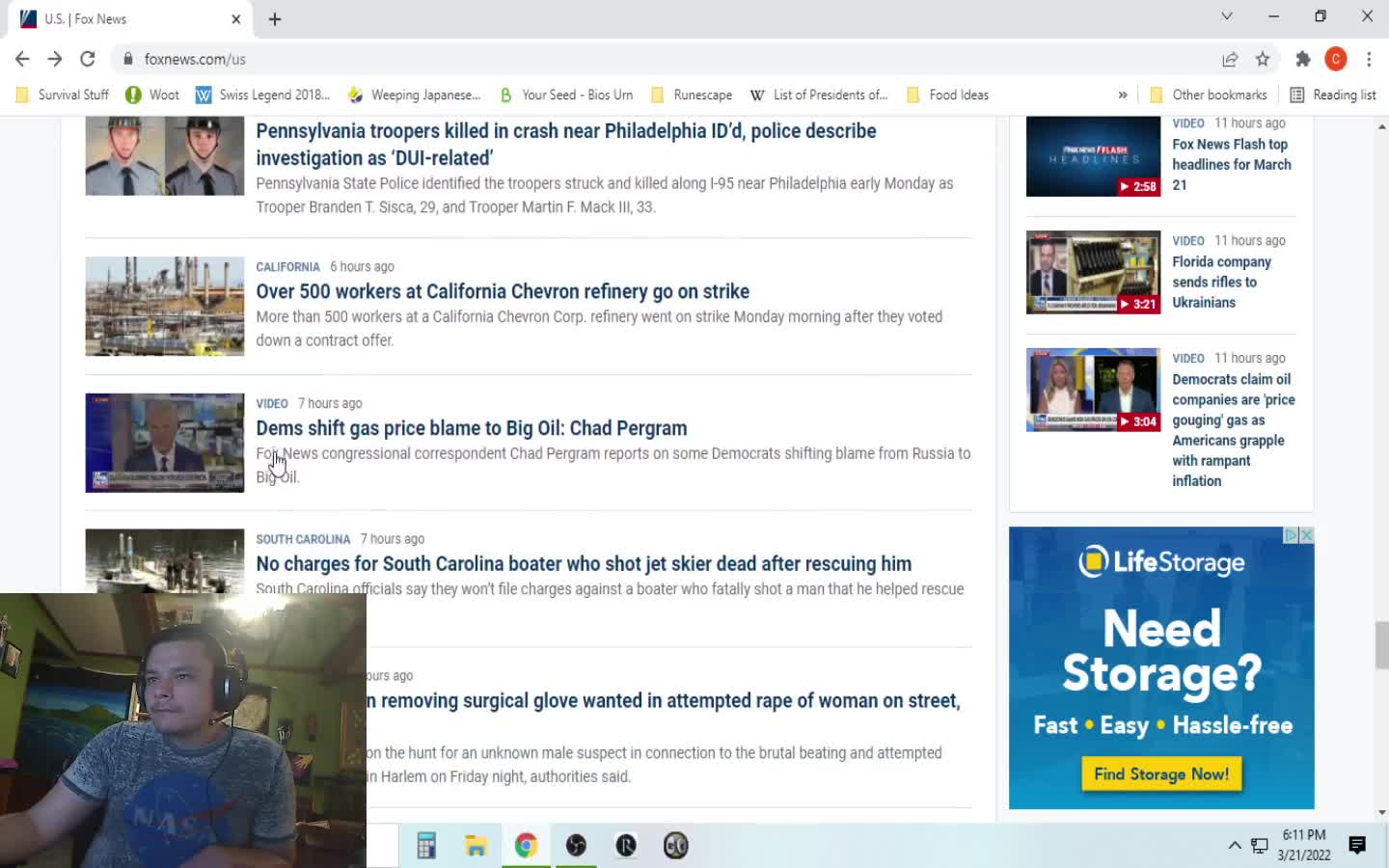Image resolution: width=1389 pixels, height=868 pixels.
Task: Open the Your Seed - Bios Urn bookmark
Action: pos(565,95)
